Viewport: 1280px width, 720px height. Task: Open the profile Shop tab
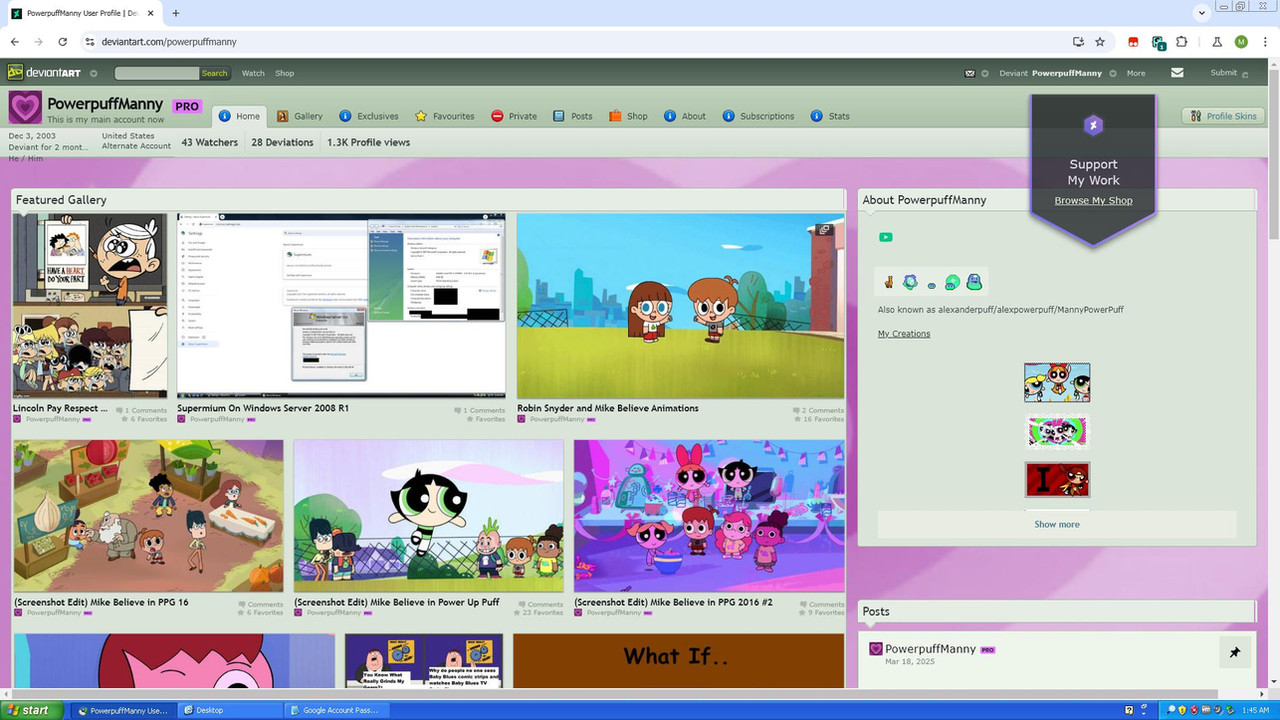pyautogui.click(x=628, y=116)
